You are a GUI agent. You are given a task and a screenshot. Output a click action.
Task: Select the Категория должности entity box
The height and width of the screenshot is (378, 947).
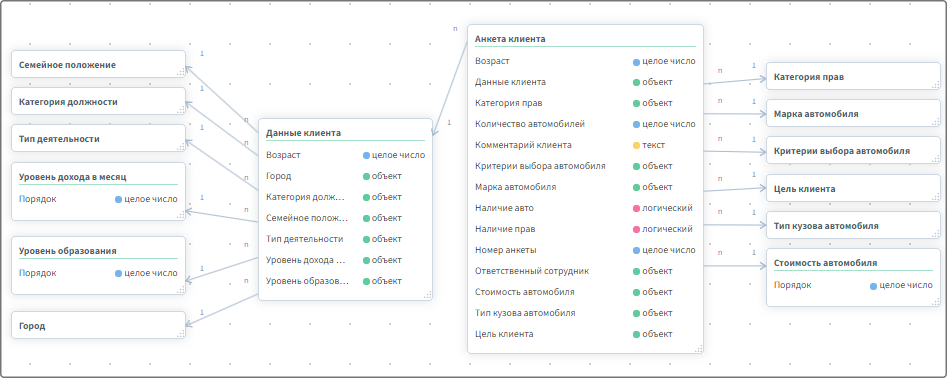(x=98, y=101)
